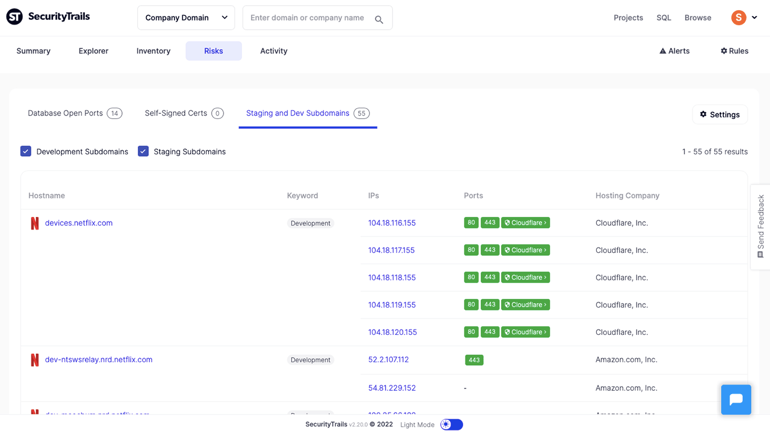Click the SecurityTrails logo

48,17
